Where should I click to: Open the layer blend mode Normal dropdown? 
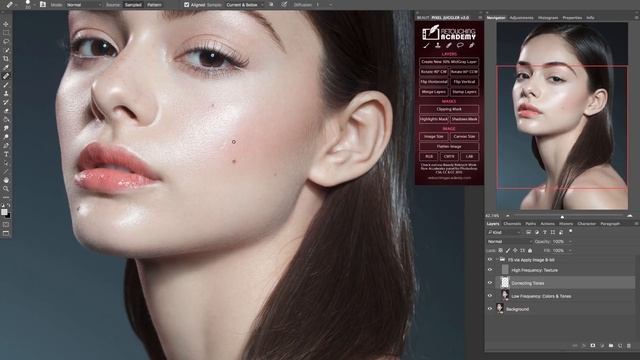click(x=509, y=241)
